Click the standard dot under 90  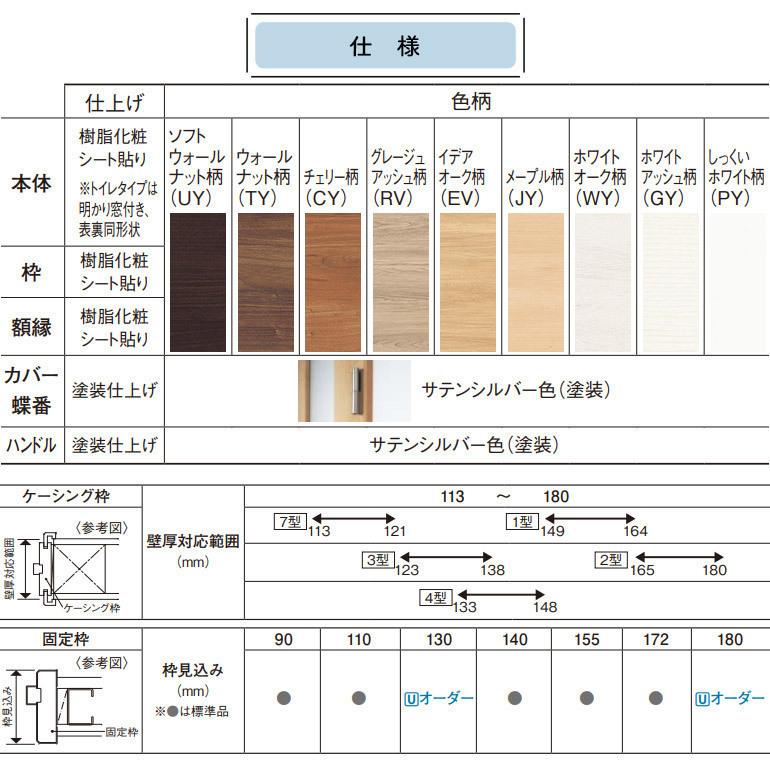click(x=283, y=698)
